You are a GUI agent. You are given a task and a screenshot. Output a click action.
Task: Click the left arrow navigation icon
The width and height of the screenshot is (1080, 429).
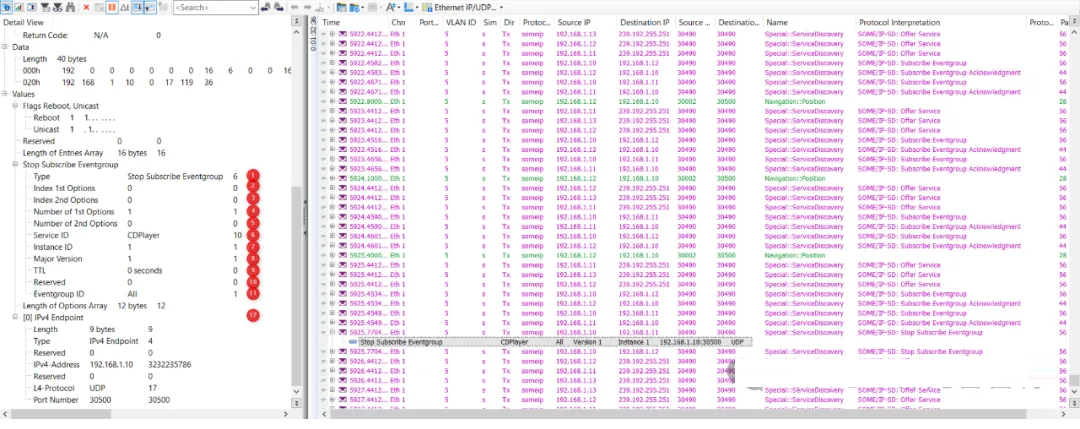pyautogui.click(x=294, y=7)
